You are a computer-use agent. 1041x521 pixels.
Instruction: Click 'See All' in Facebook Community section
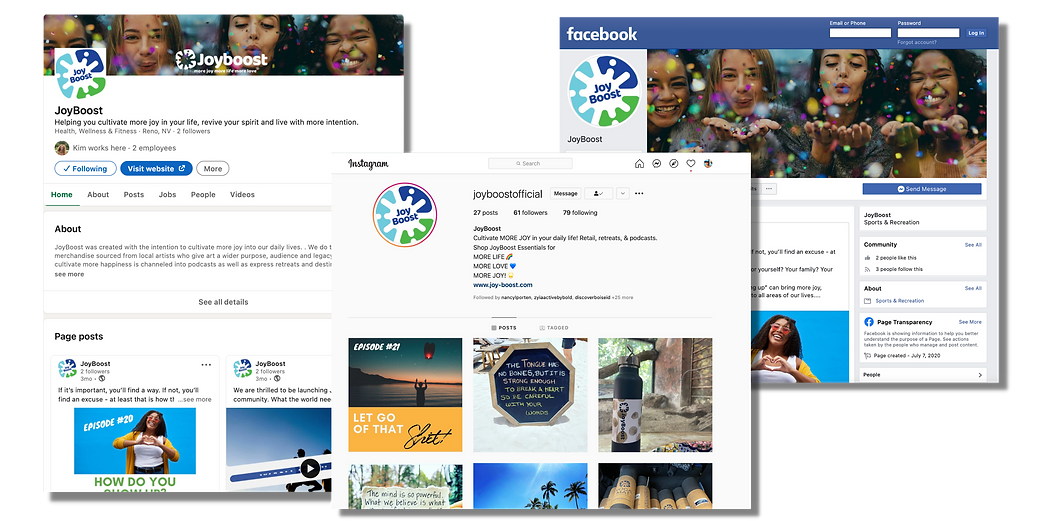point(973,245)
